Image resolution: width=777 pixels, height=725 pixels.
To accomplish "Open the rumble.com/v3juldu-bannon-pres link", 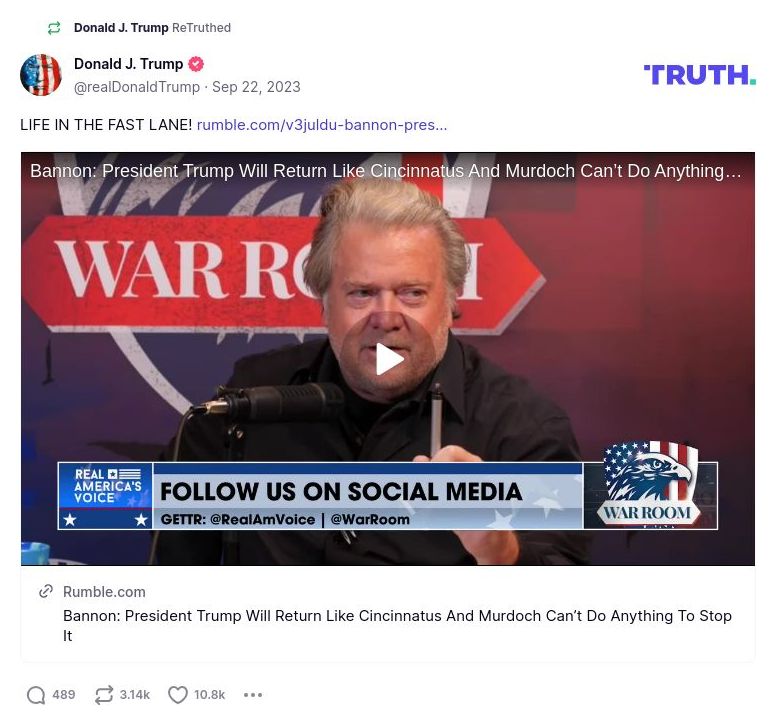I will 322,125.
